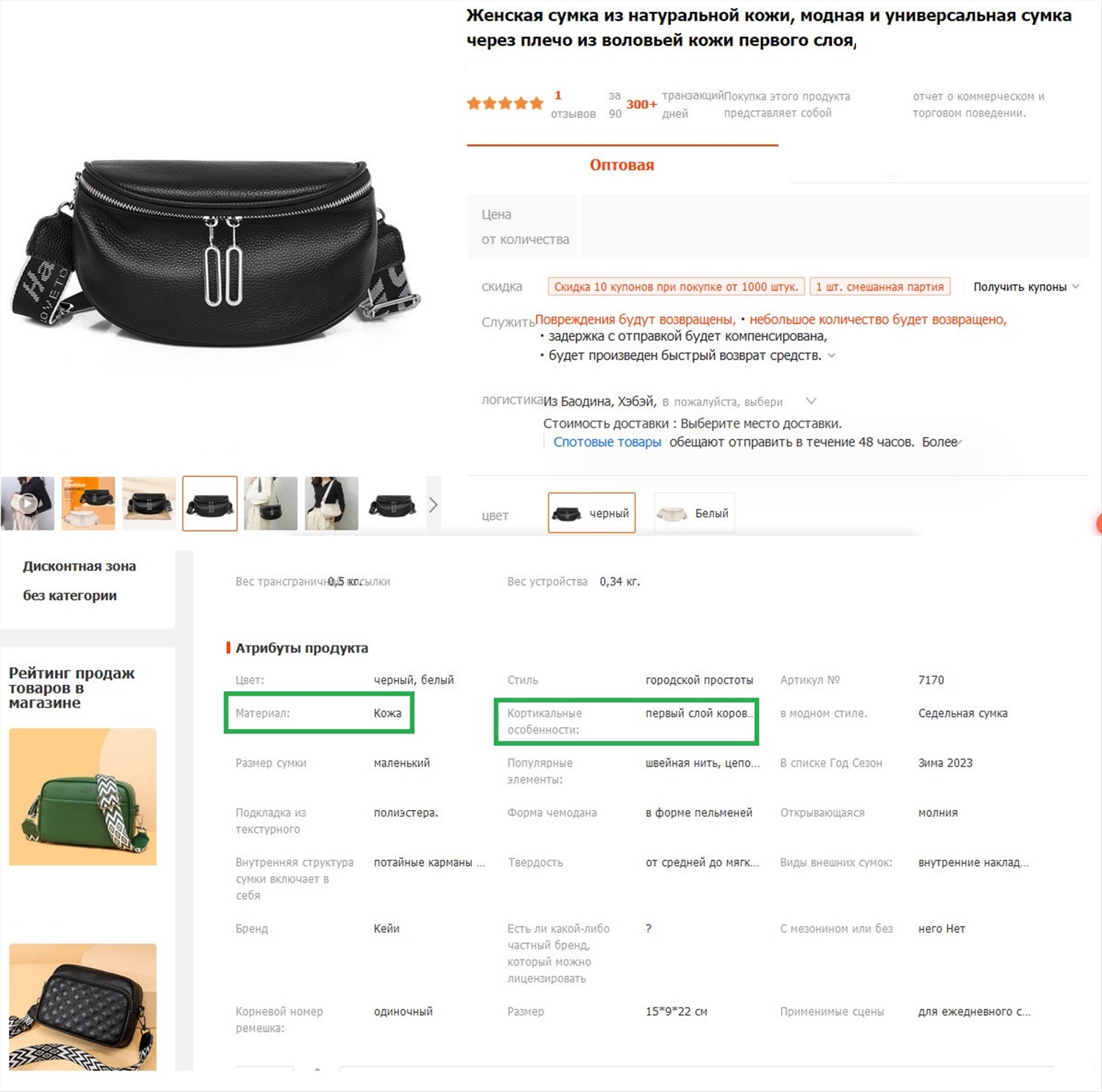Screen dimensions: 1102x1092
Task: Open the green crossbody bag product
Action: pos(83,797)
